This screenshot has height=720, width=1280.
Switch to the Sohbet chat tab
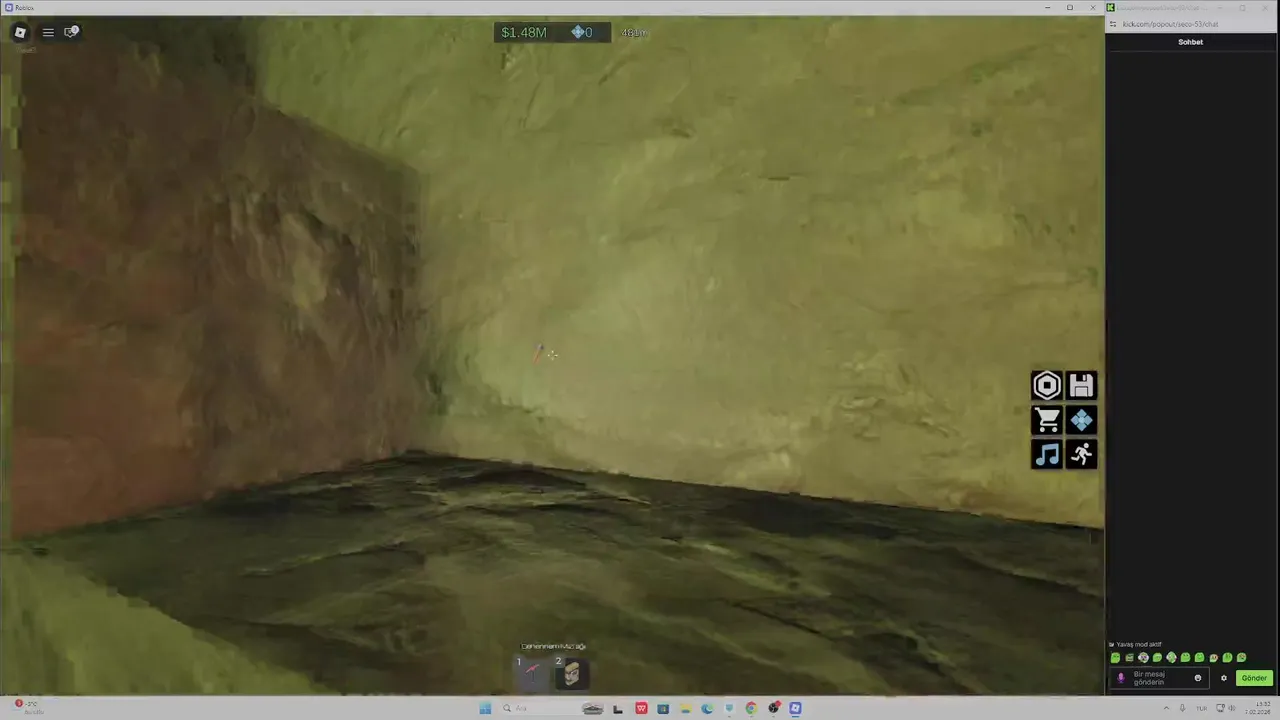pyautogui.click(x=1190, y=42)
